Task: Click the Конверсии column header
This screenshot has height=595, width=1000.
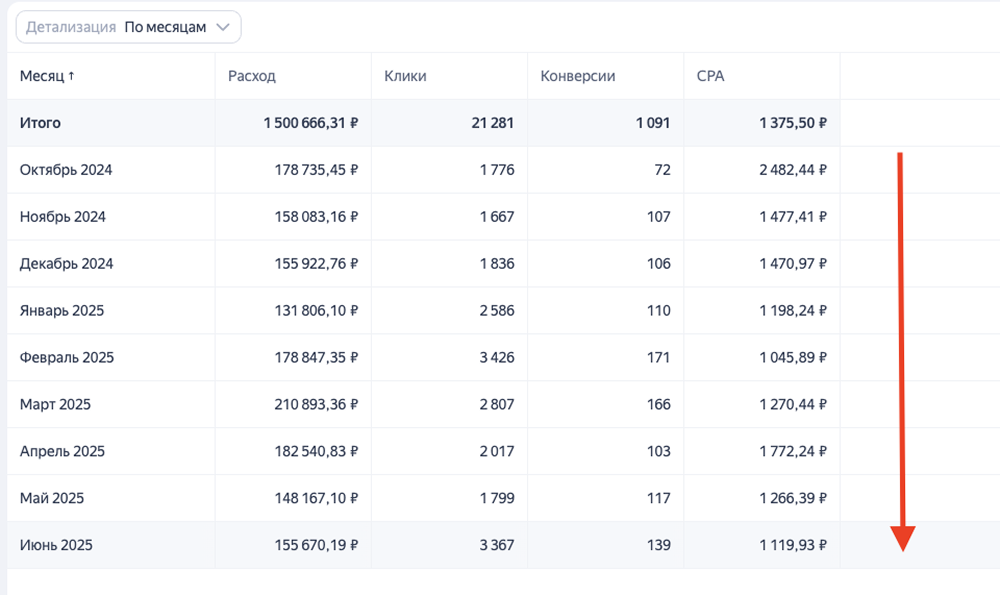Action: 577,76
